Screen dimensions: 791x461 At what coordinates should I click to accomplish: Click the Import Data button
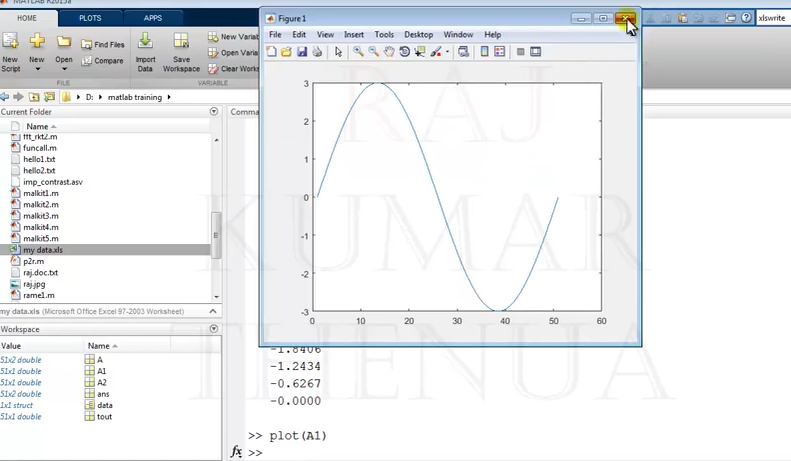pos(145,52)
